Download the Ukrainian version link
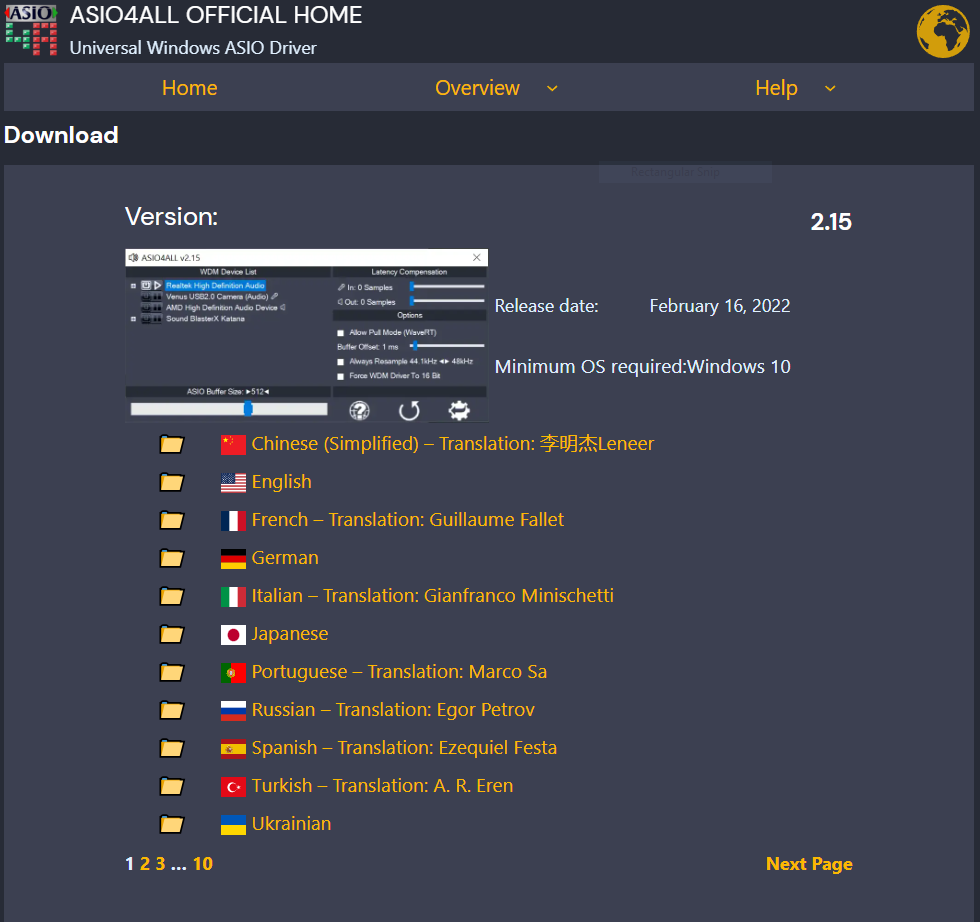Screen dimensions: 980x922 [291, 824]
